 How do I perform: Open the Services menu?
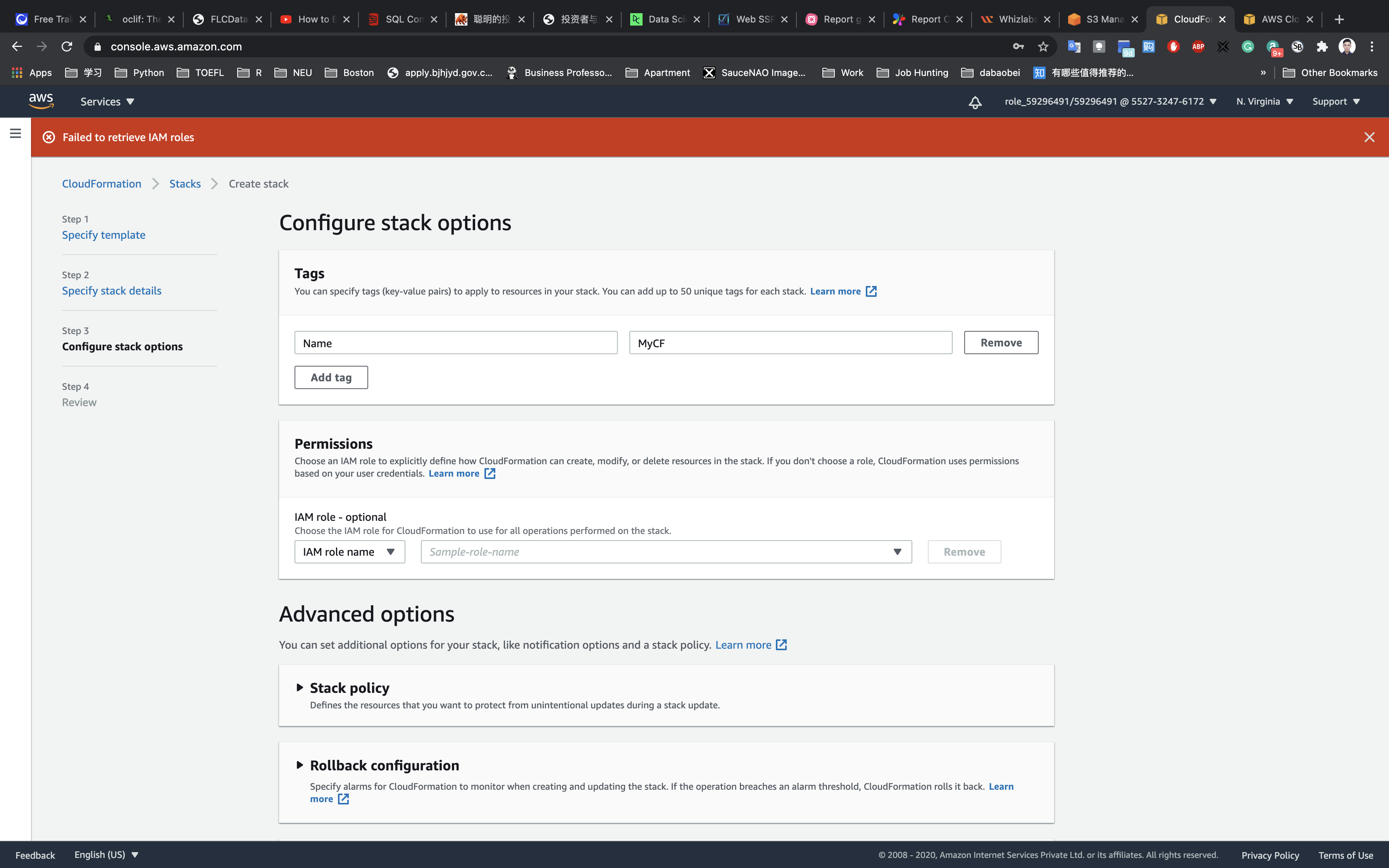coord(107,102)
